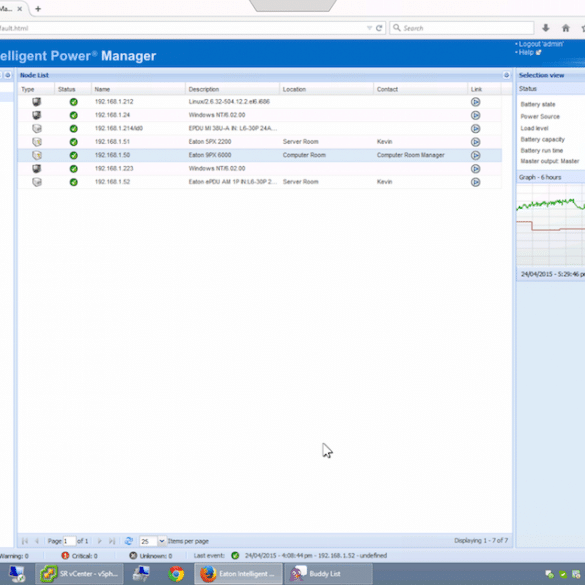The height and width of the screenshot is (585, 585).
Task: Open link icon for 192.168.1.214/ld0
Action: click(x=475, y=129)
